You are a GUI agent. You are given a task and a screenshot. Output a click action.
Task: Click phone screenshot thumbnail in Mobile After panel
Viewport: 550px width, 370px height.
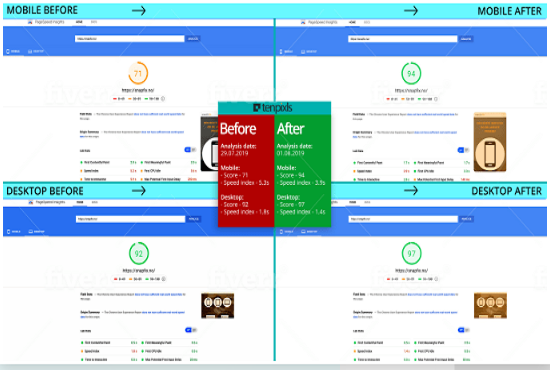pyautogui.click(x=490, y=142)
